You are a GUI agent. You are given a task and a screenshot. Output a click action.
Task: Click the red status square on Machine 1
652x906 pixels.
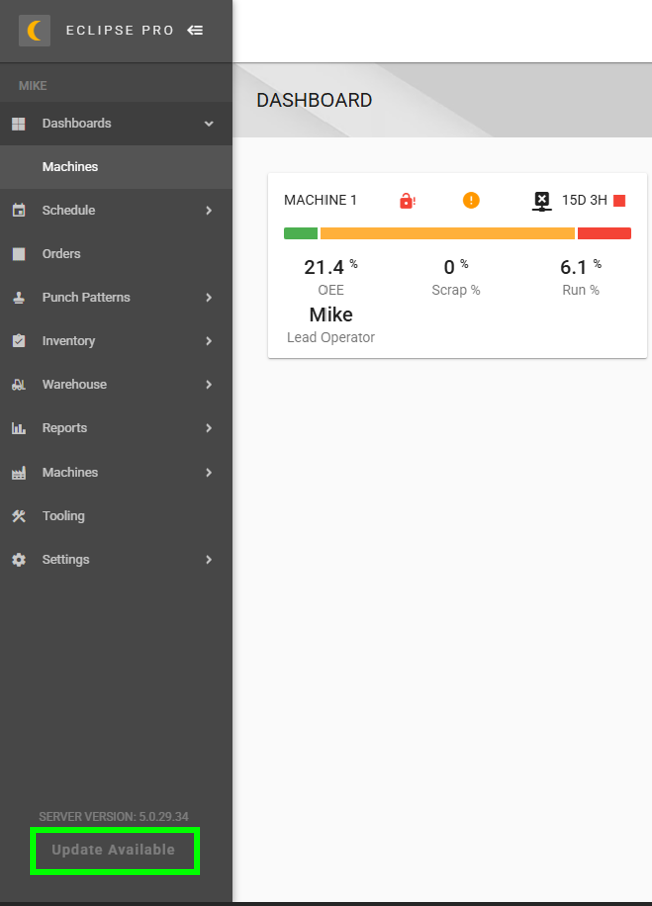tap(620, 200)
